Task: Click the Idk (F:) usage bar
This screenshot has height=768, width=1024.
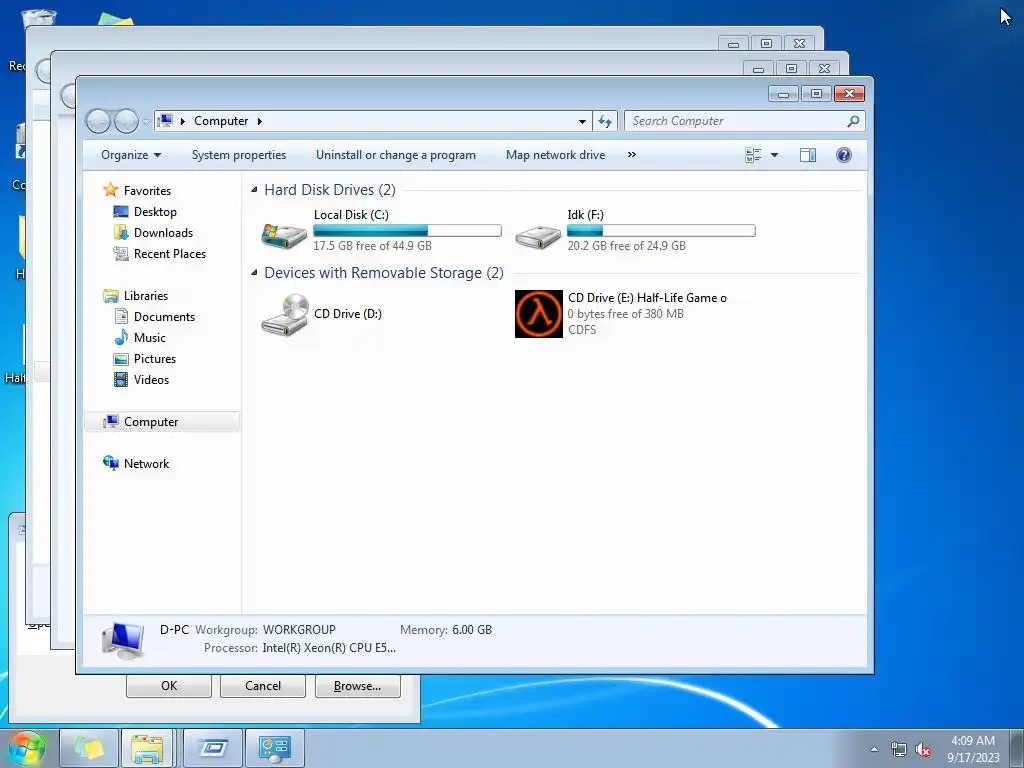Action: pos(662,231)
